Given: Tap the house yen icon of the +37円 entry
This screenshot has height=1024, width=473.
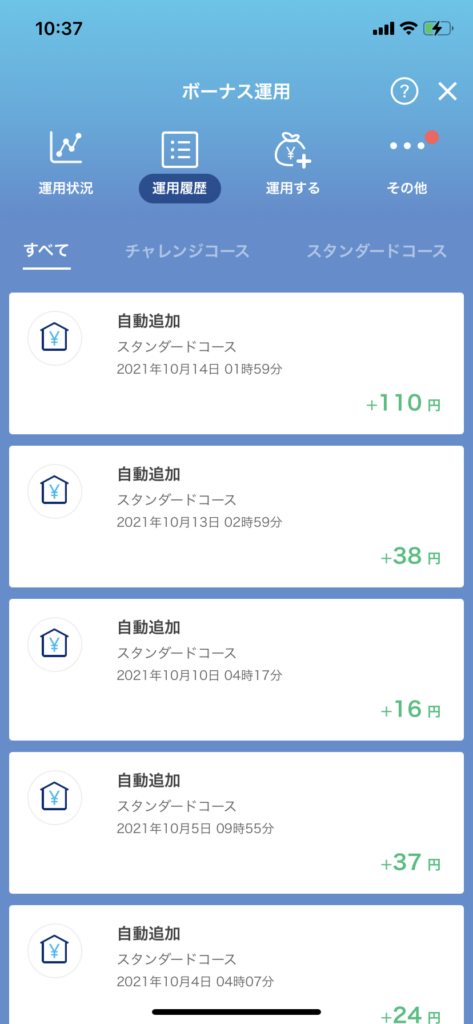Looking at the screenshot, I should (54, 797).
